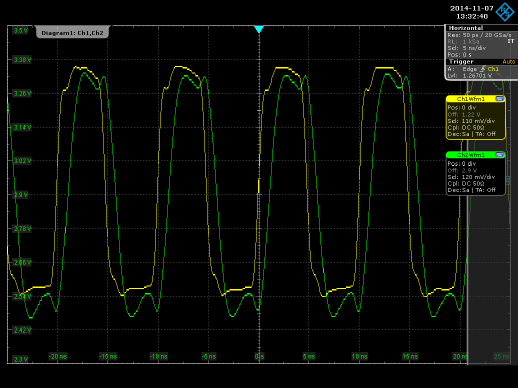Click the Rohde & Schwarz logo icon

pos(505,12)
